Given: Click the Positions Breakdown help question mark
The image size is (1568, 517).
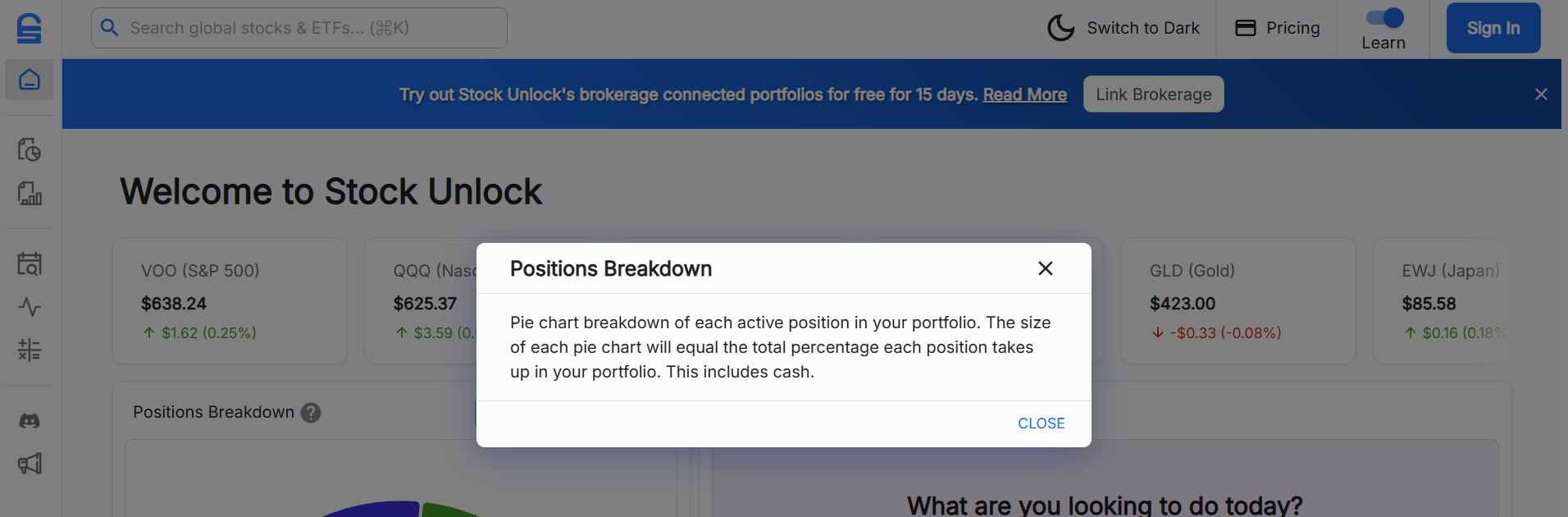Looking at the screenshot, I should (x=311, y=413).
